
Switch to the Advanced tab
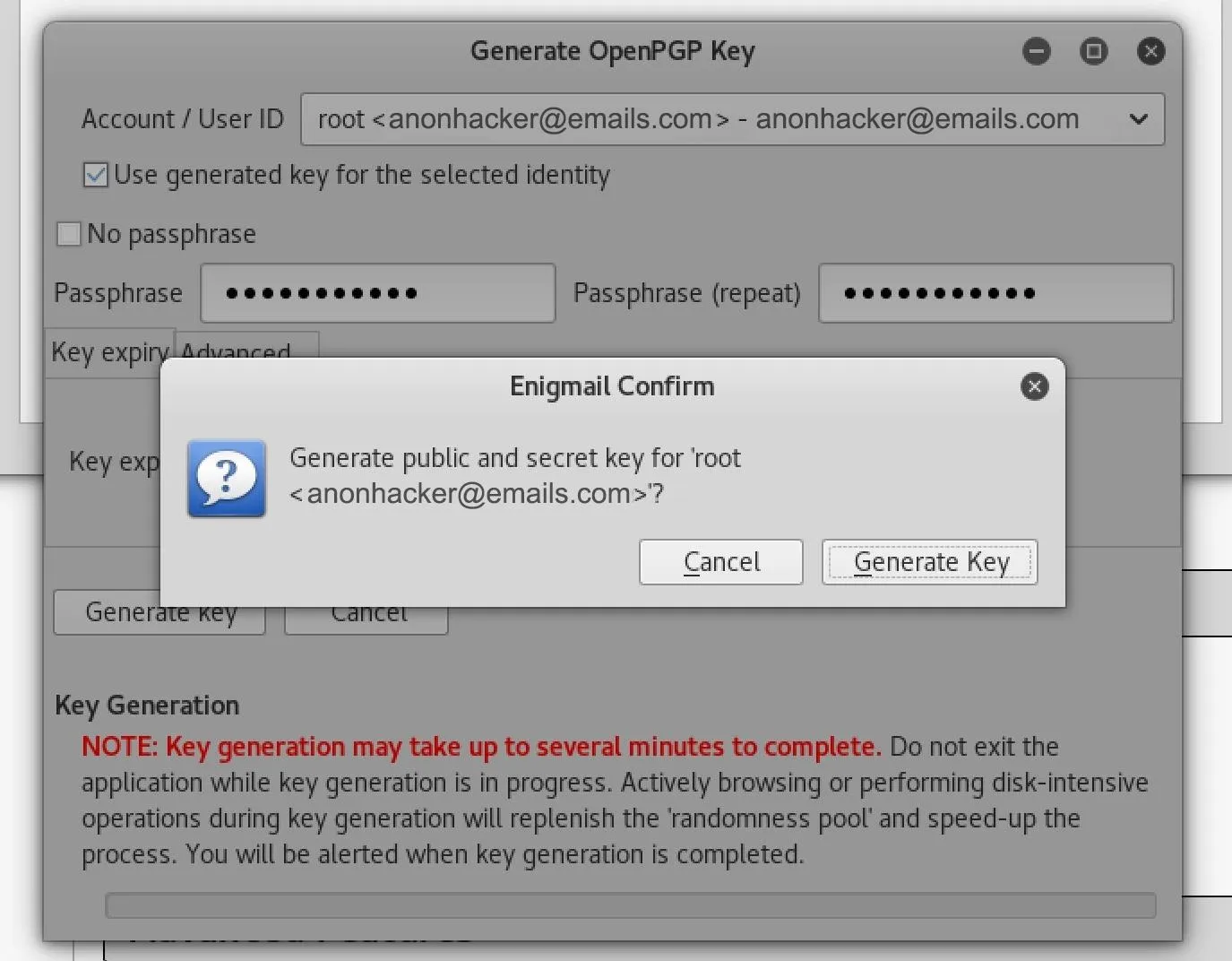(x=246, y=347)
